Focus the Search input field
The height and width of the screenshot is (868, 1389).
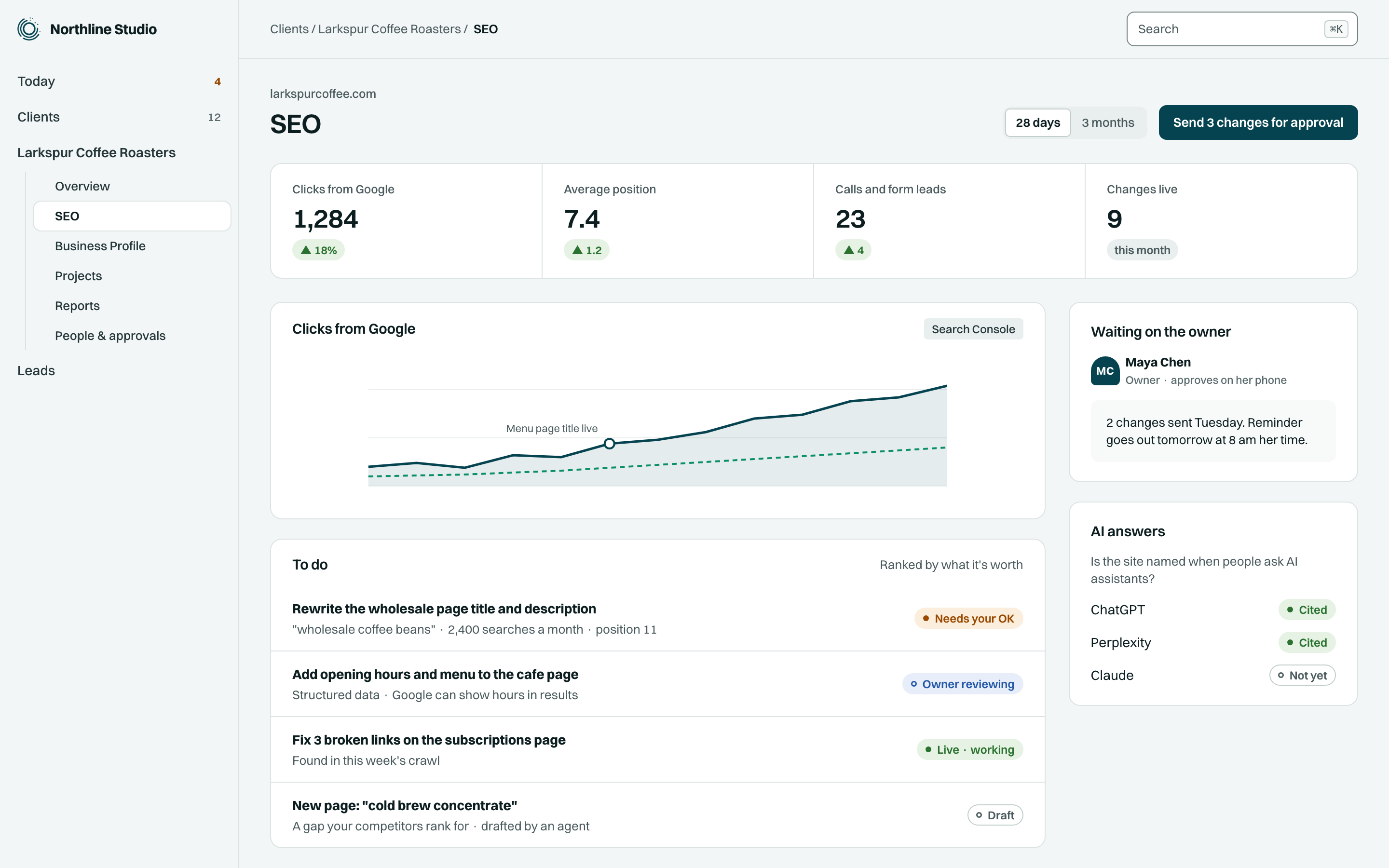[x=1241, y=29]
